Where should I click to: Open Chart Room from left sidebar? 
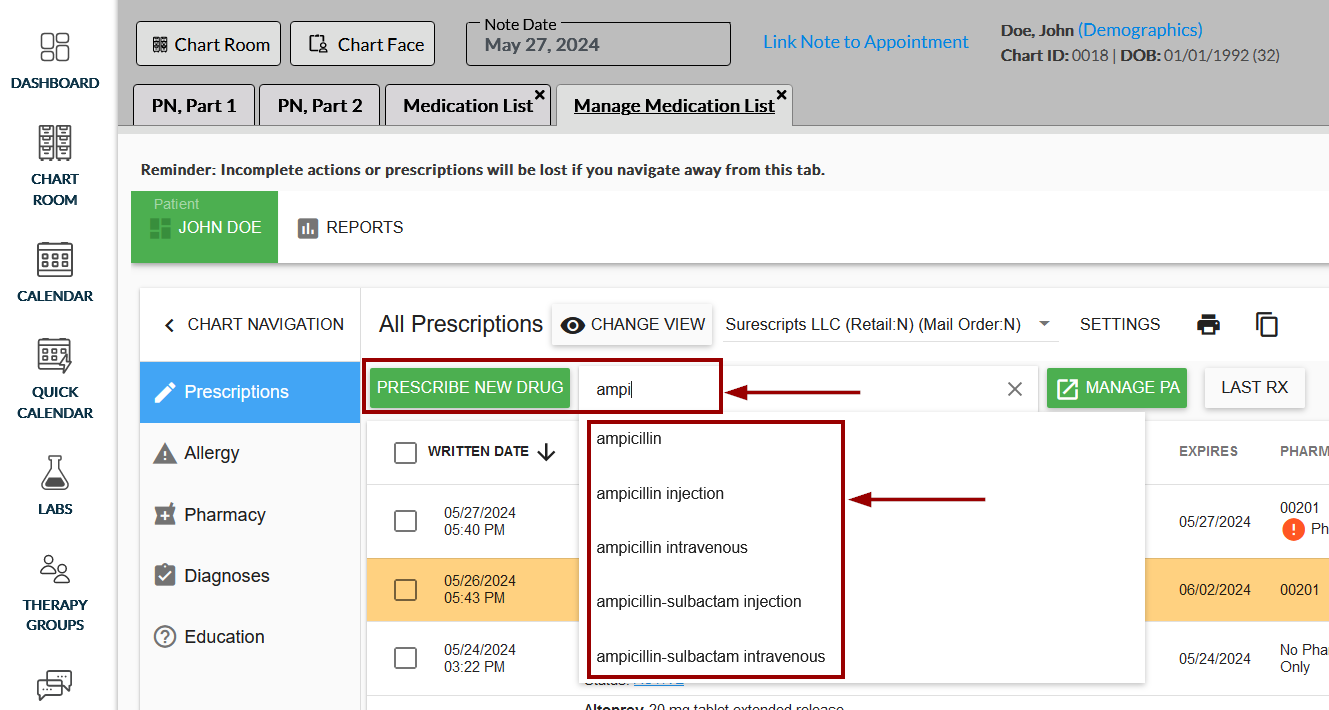tap(55, 144)
